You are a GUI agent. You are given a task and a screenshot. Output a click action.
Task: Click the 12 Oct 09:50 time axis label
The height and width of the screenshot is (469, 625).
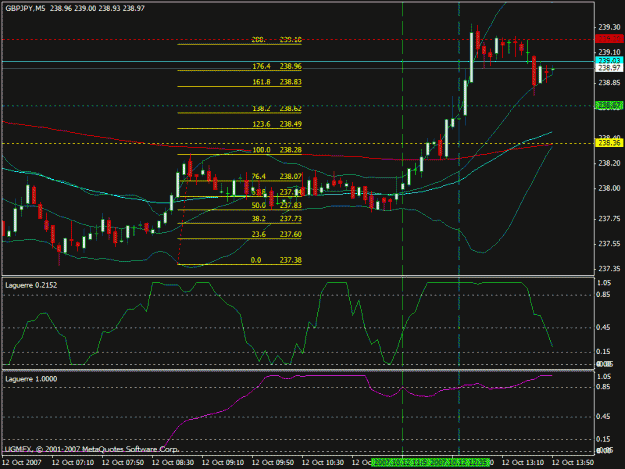point(273,463)
